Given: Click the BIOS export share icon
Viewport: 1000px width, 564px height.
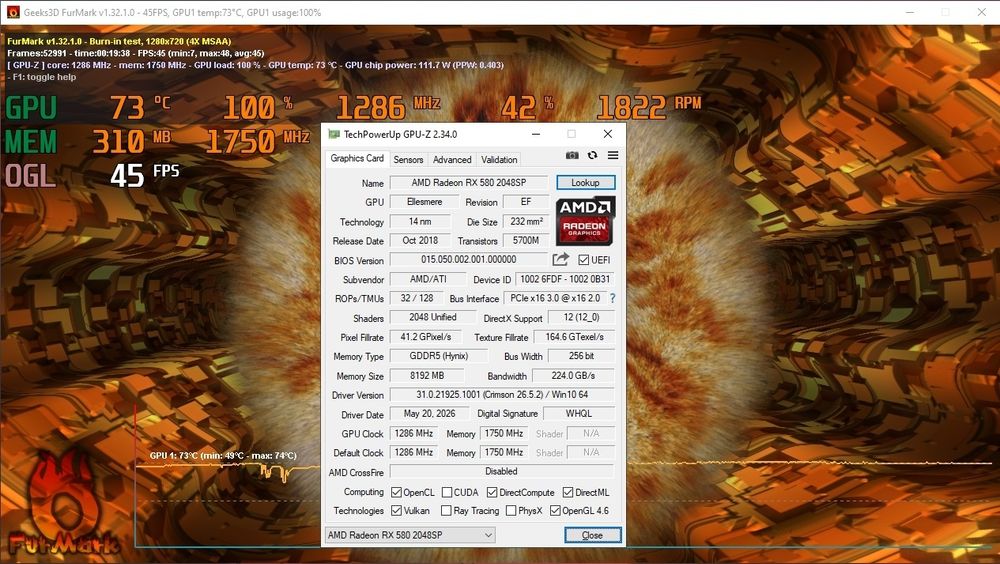Looking at the screenshot, I should click(561, 259).
